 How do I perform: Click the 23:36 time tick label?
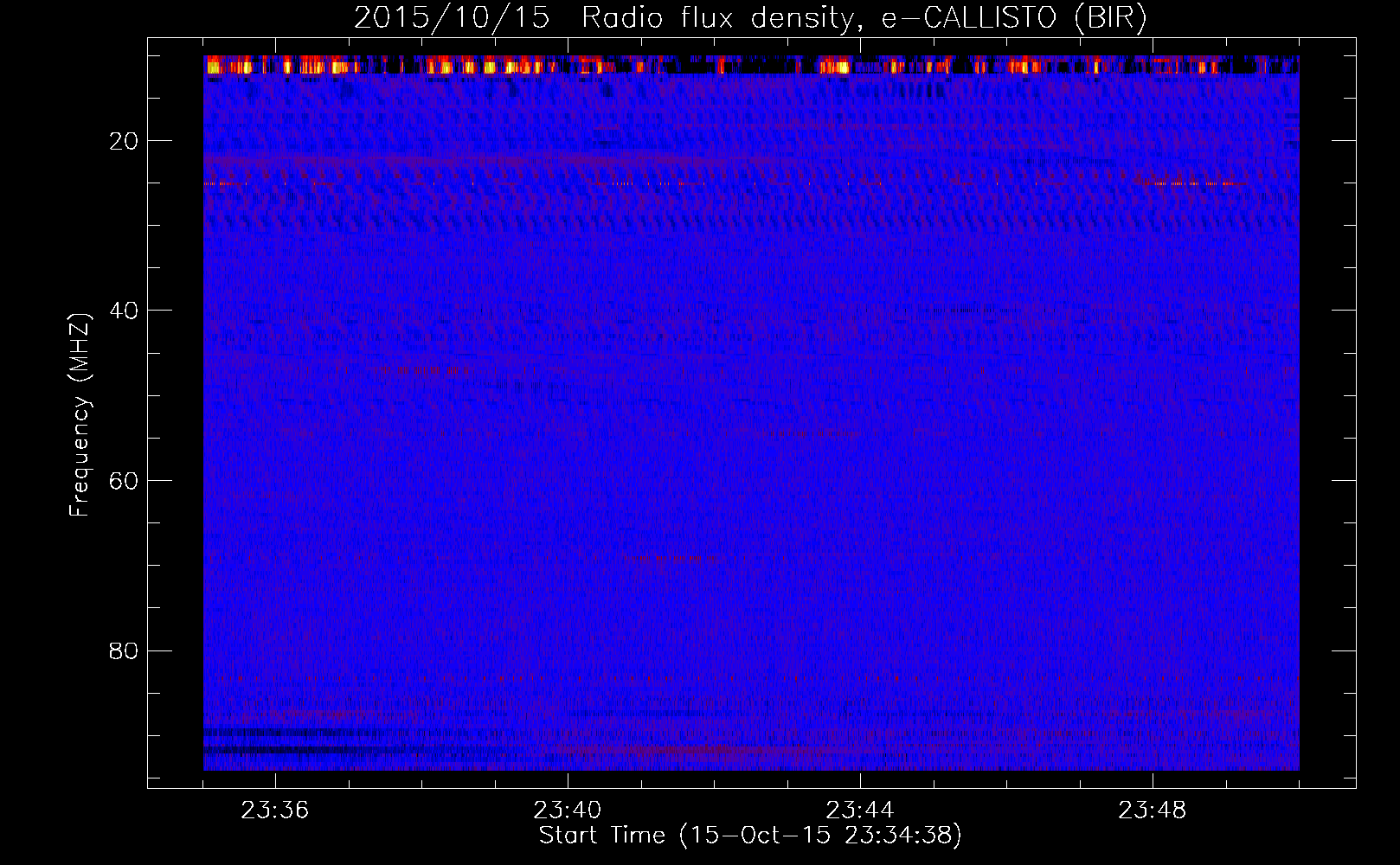(x=275, y=811)
